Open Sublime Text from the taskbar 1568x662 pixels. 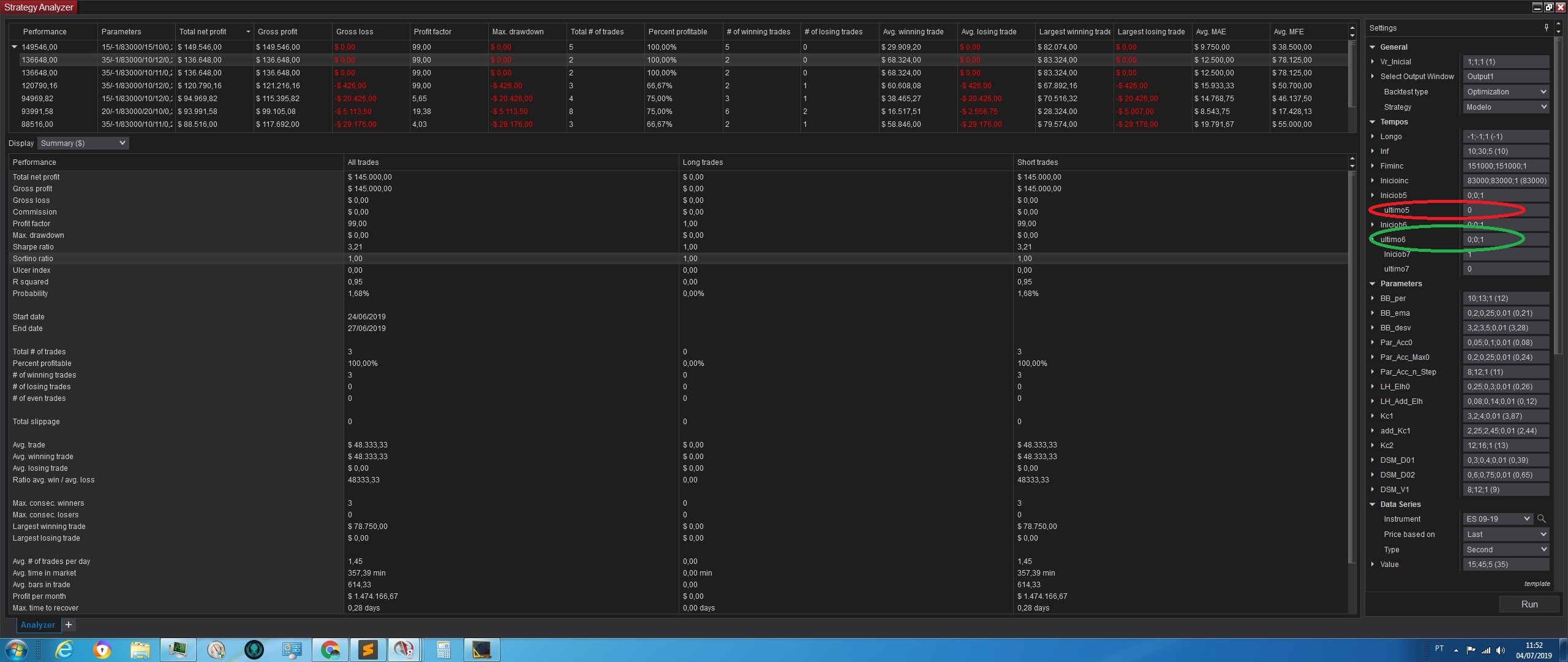(368, 650)
